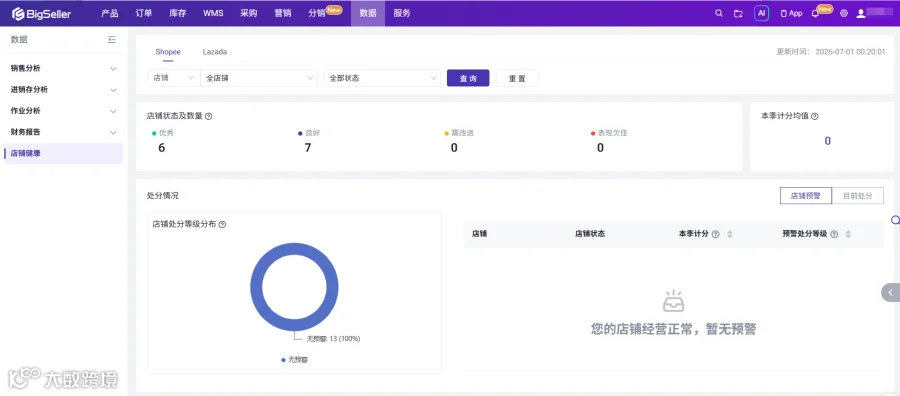Open the 全部状态 dropdown
The image size is (900, 396).
point(382,78)
